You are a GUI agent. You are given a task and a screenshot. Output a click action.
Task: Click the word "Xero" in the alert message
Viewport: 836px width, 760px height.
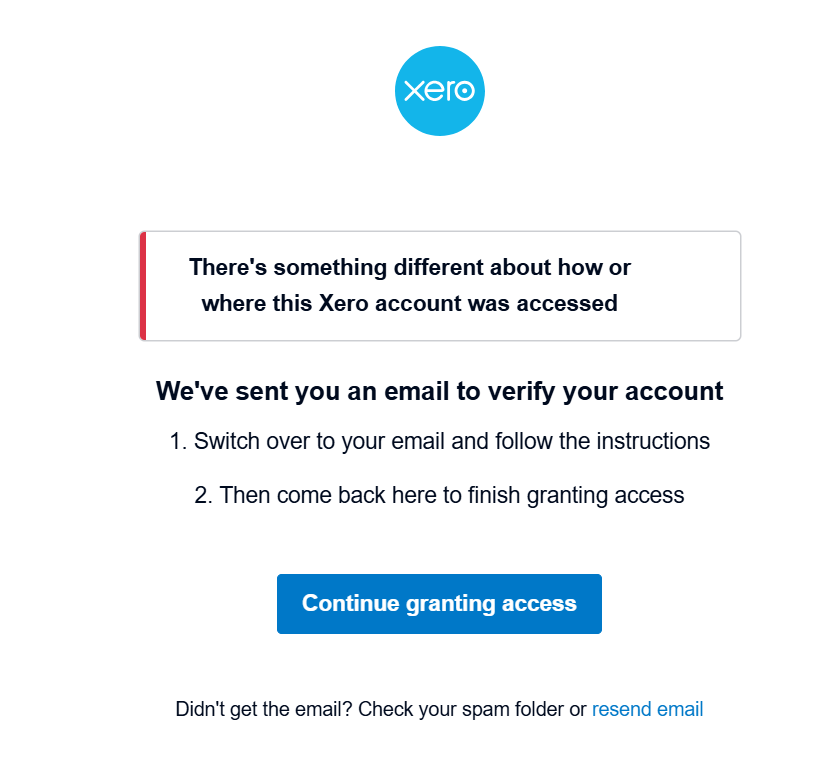coord(346,303)
